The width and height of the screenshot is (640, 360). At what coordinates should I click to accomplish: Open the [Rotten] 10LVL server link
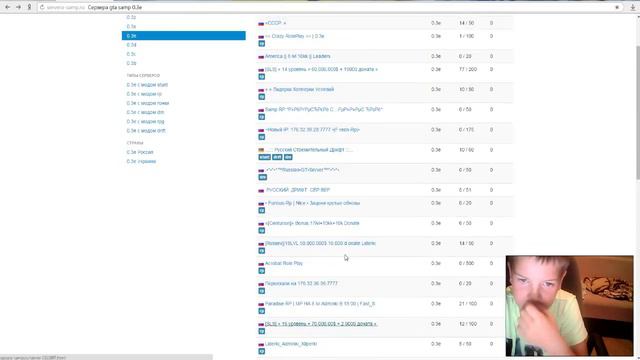tap(320, 244)
